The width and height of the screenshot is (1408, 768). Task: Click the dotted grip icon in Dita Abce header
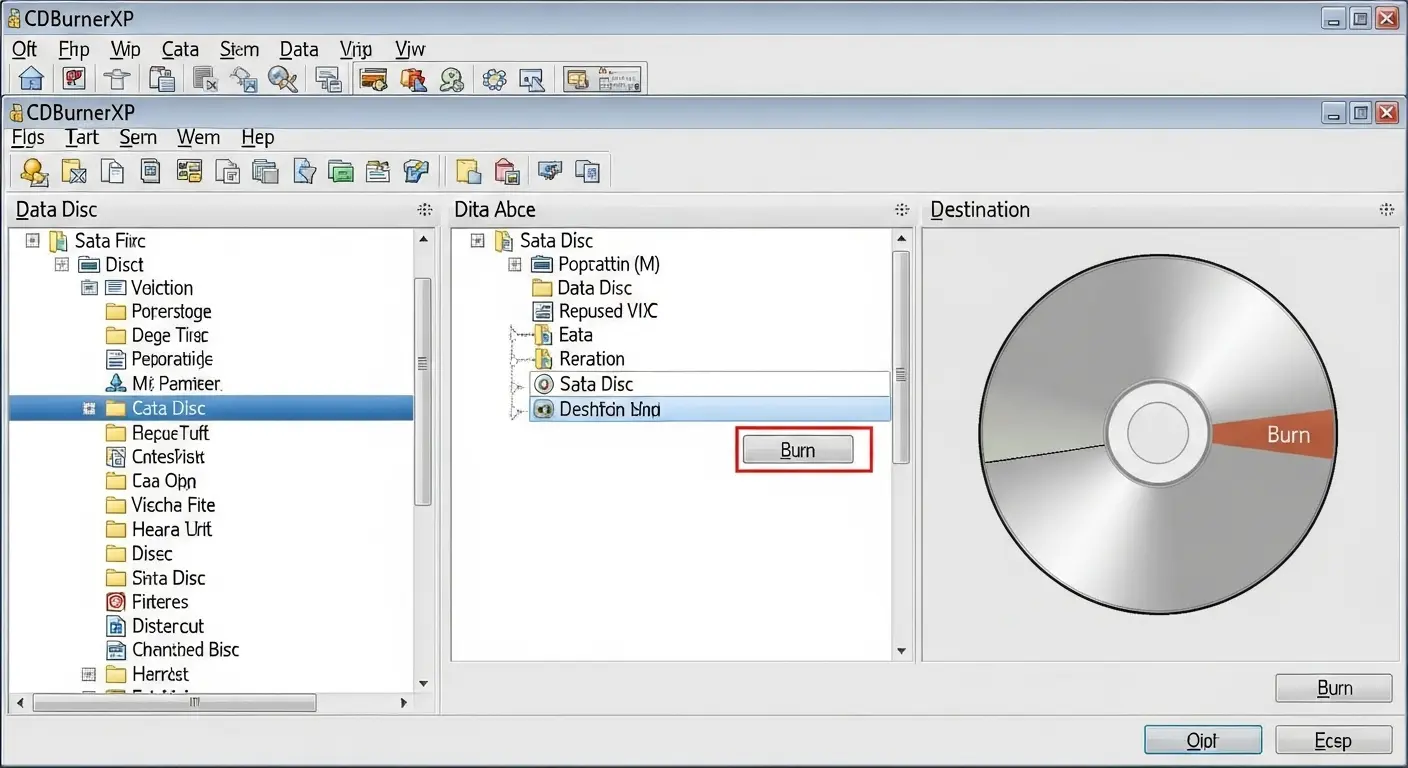click(x=902, y=210)
